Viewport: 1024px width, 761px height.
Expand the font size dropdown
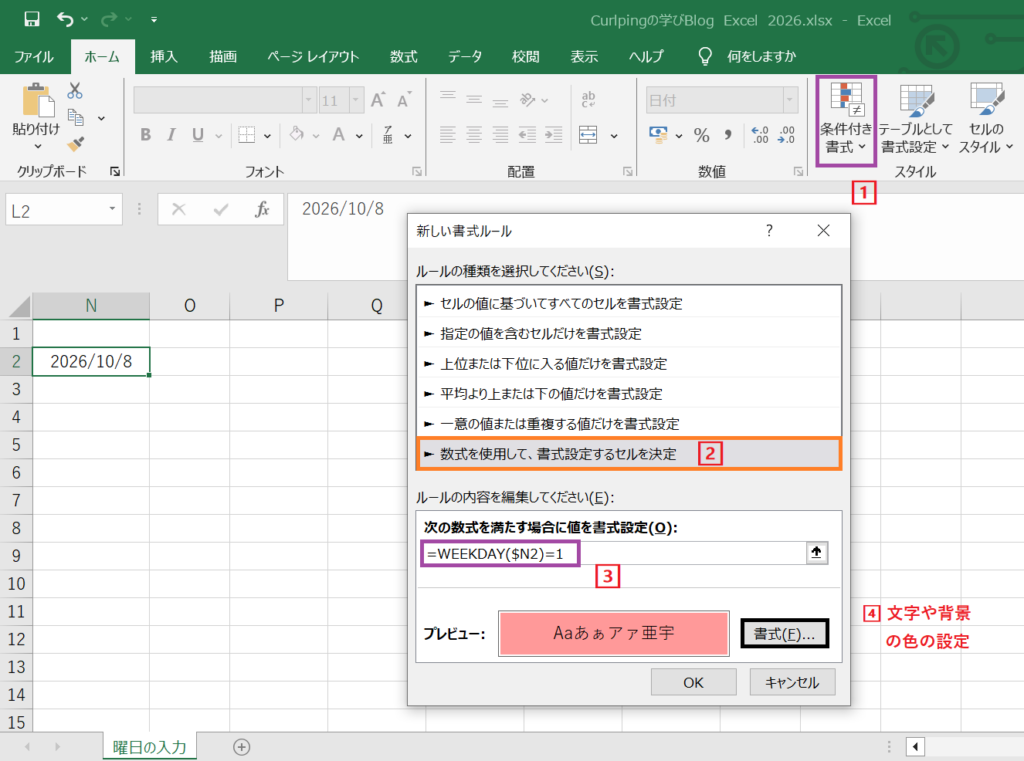pyautogui.click(x=356, y=101)
